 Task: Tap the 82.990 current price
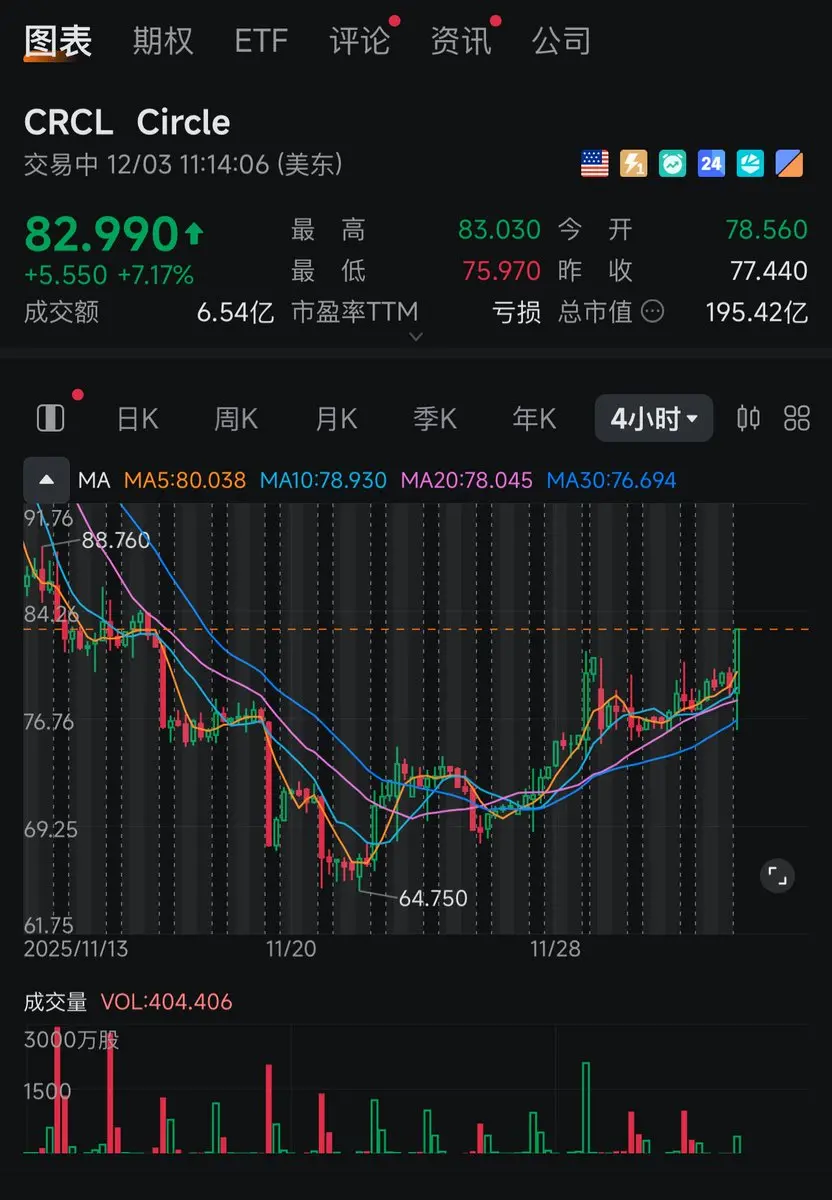click(x=101, y=234)
